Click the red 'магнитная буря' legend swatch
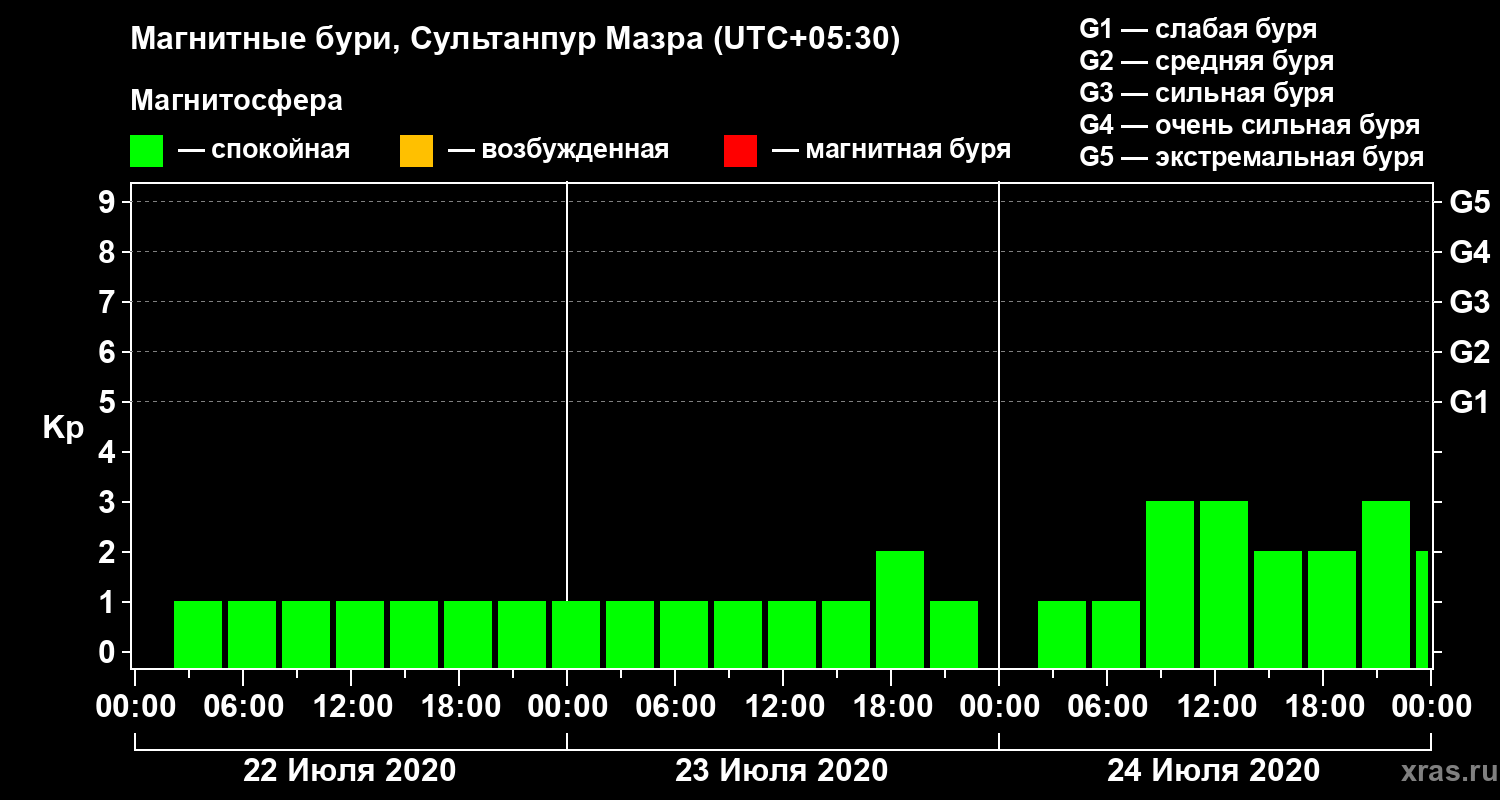 [x=740, y=151]
